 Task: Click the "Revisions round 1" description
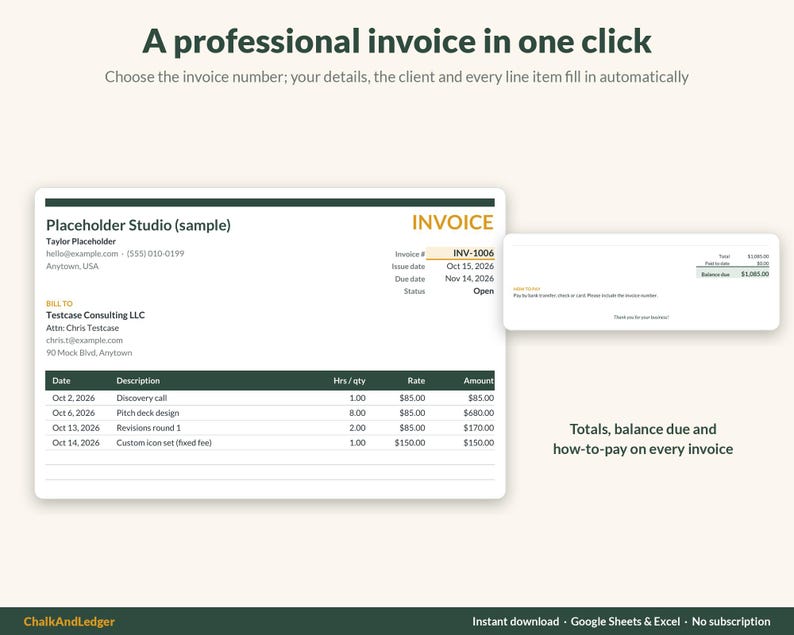(148, 428)
